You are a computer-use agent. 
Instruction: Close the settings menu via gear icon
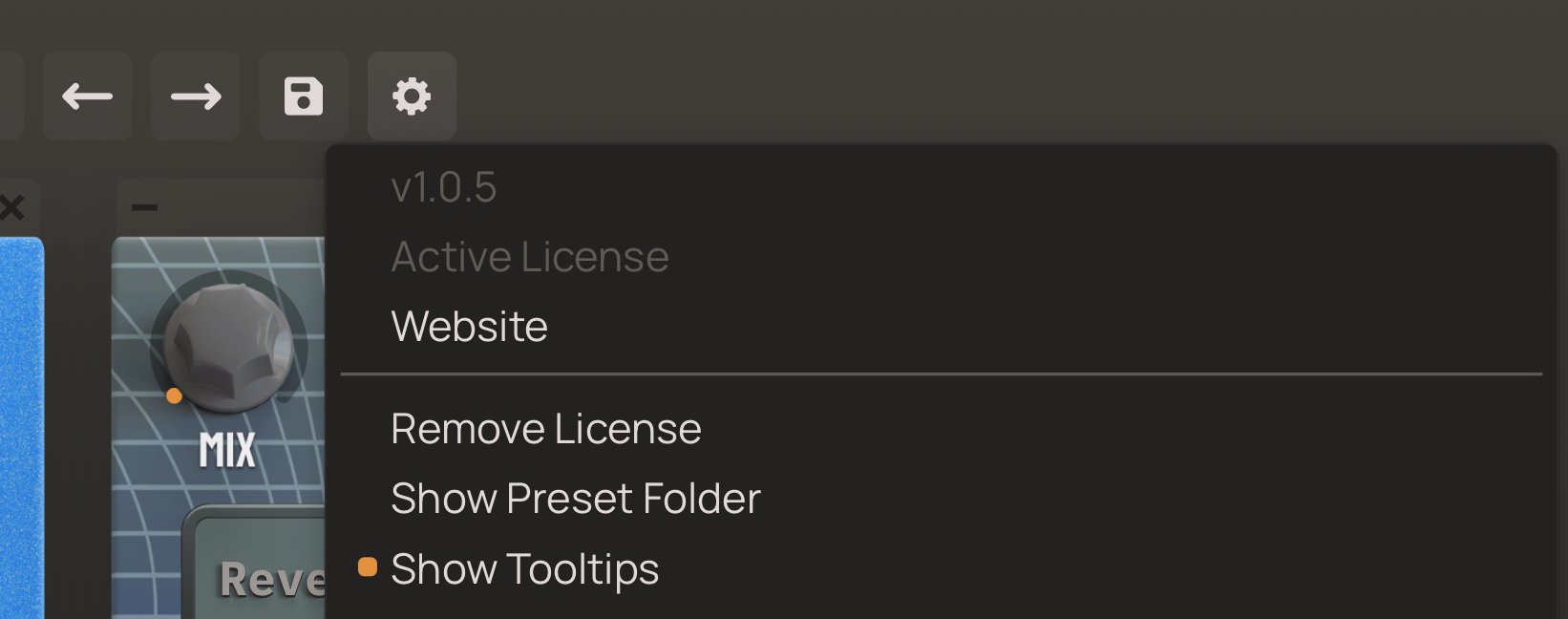pos(412,96)
